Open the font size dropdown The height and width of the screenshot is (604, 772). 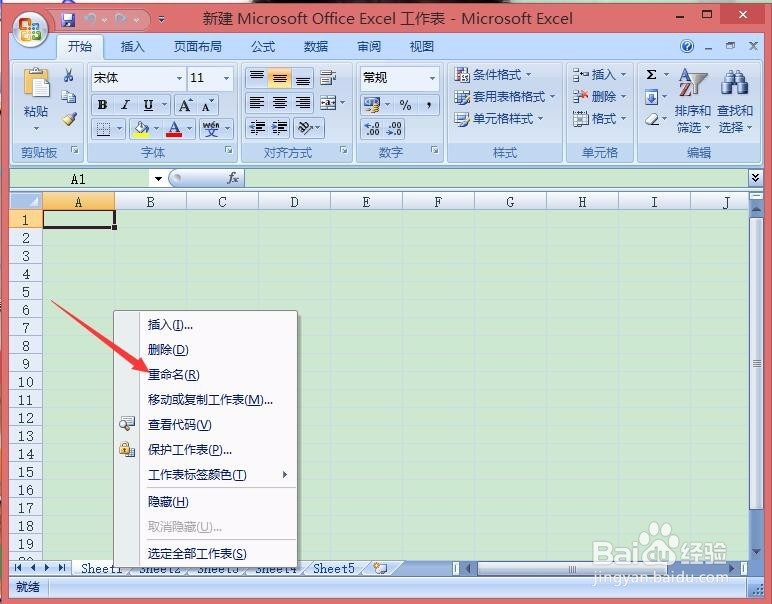226,78
